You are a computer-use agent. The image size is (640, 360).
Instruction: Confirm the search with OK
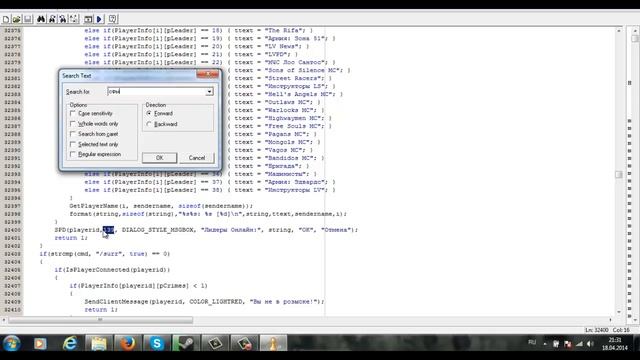(159, 158)
